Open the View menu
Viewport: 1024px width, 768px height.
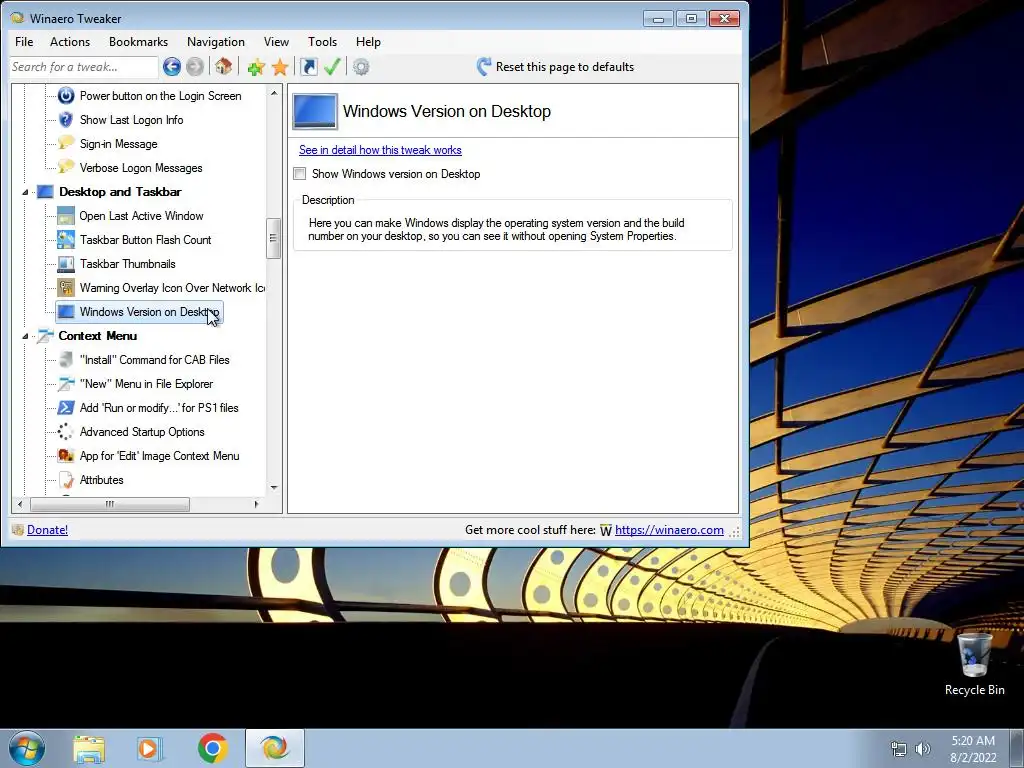tap(276, 42)
